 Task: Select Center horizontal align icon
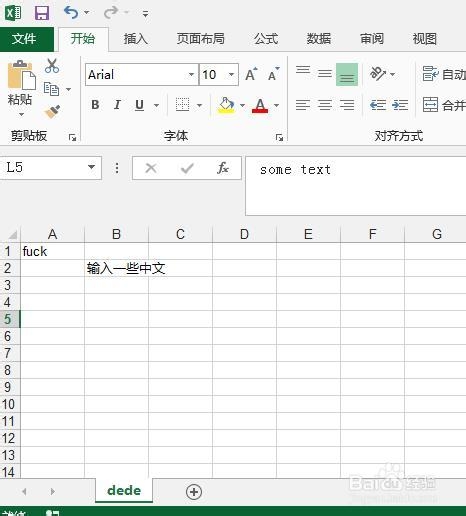click(x=325, y=105)
